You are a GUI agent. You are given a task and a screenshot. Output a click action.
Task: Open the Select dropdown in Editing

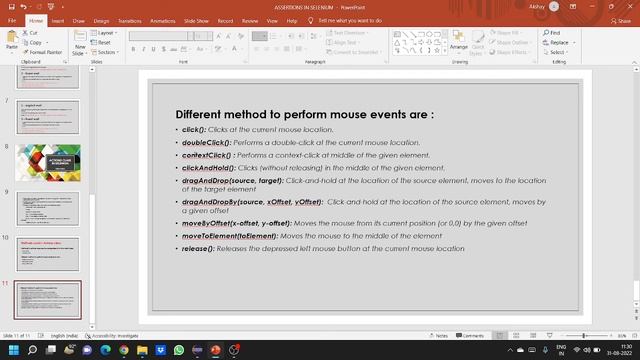click(556, 52)
